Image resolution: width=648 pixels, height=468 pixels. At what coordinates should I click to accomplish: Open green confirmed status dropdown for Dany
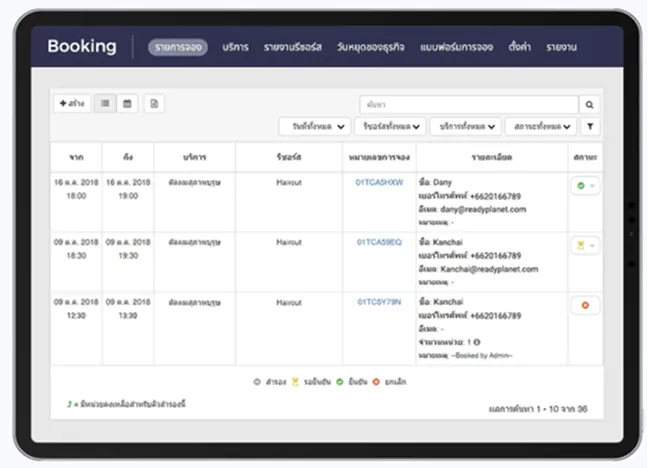(585, 186)
